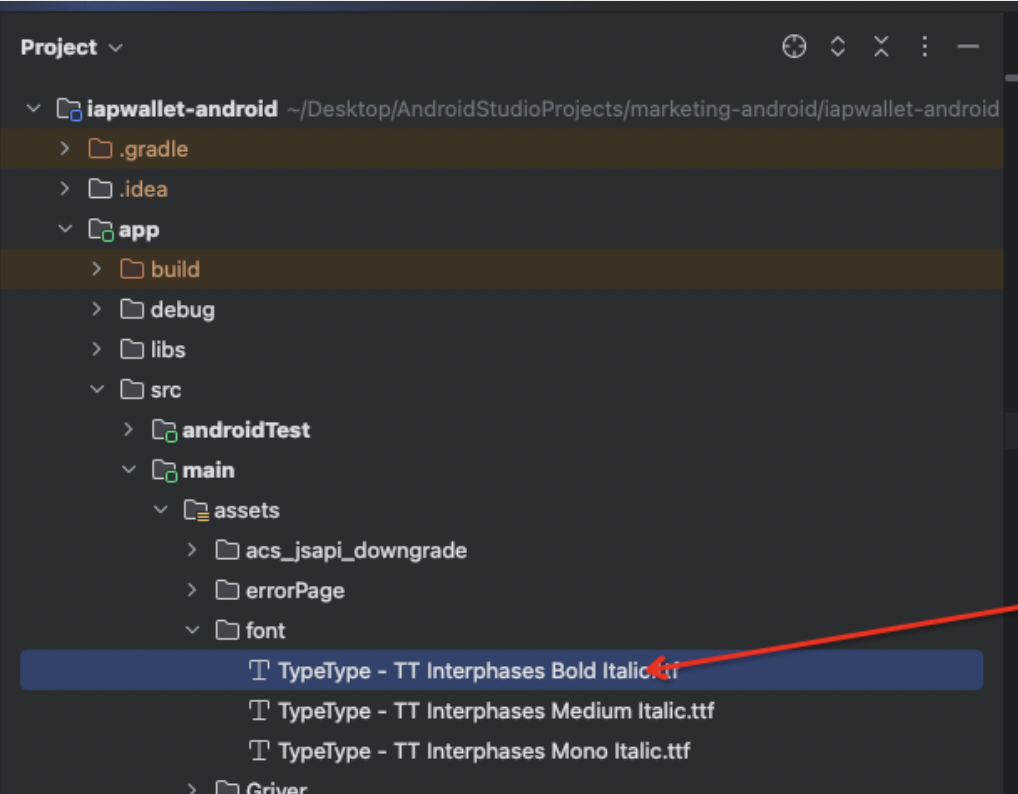Hide the Project tool window with minus icon
1018x794 pixels.
967,47
